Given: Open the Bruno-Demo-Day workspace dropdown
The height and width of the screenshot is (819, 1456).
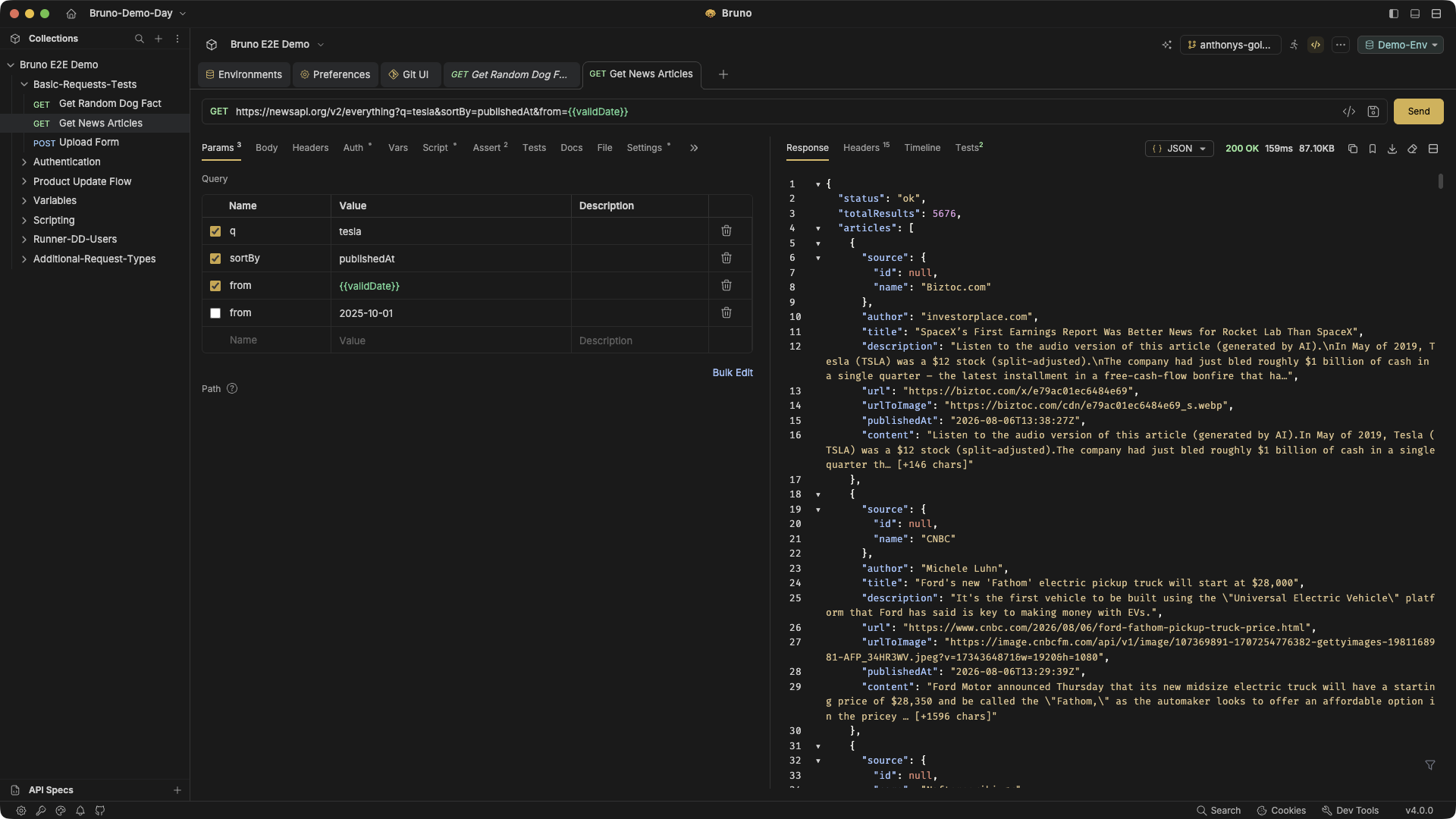Looking at the screenshot, I should click(x=137, y=14).
